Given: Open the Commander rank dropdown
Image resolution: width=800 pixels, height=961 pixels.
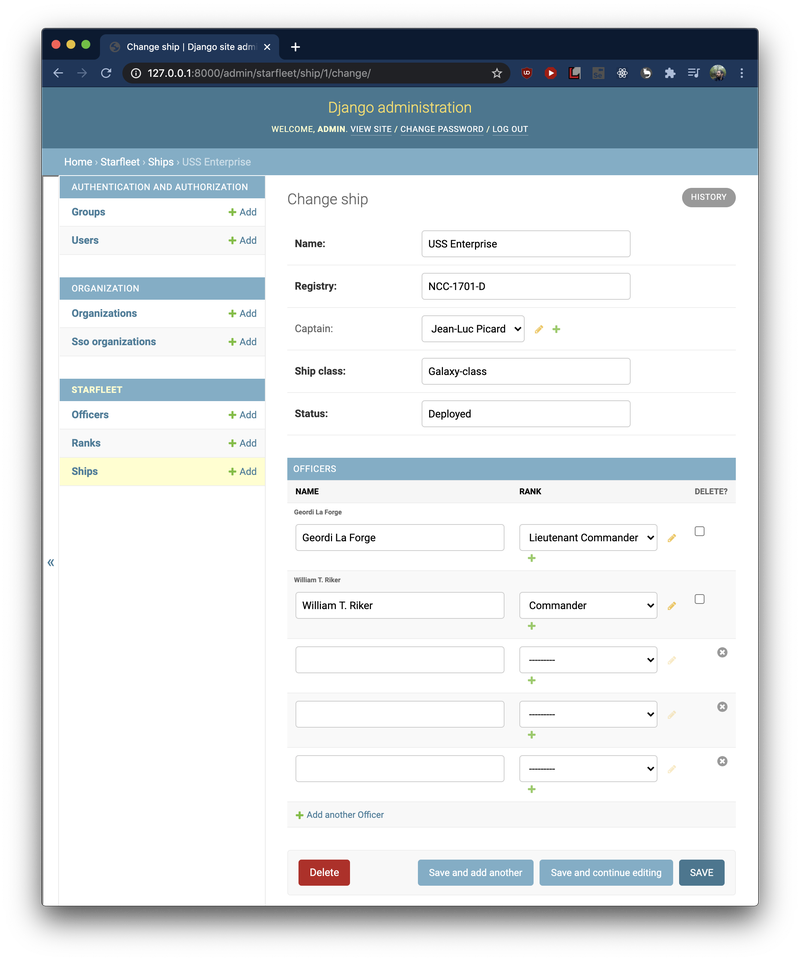Looking at the screenshot, I should coord(588,605).
